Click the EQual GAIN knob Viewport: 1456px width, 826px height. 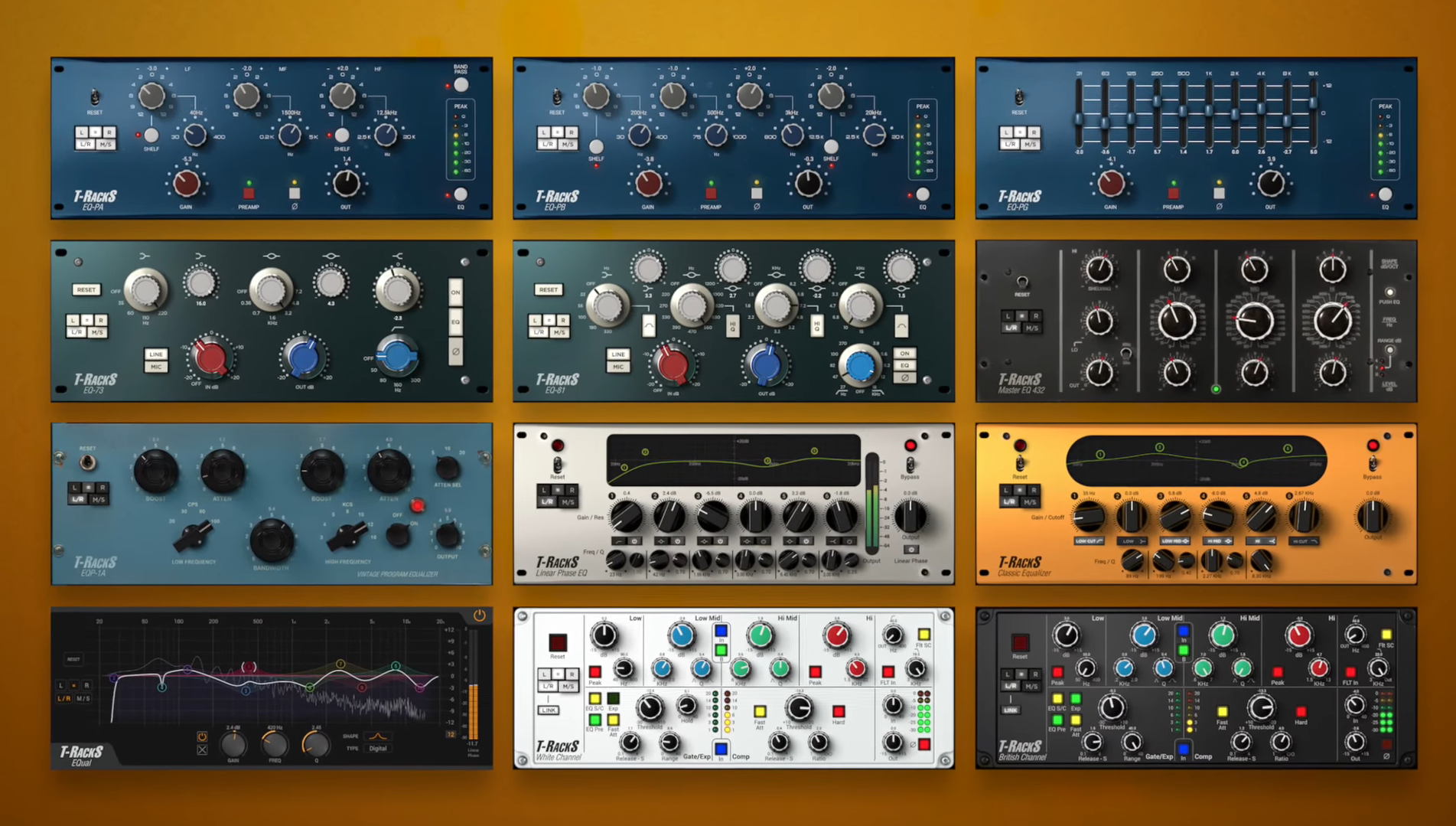pyautogui.click(x=233, y=743)
